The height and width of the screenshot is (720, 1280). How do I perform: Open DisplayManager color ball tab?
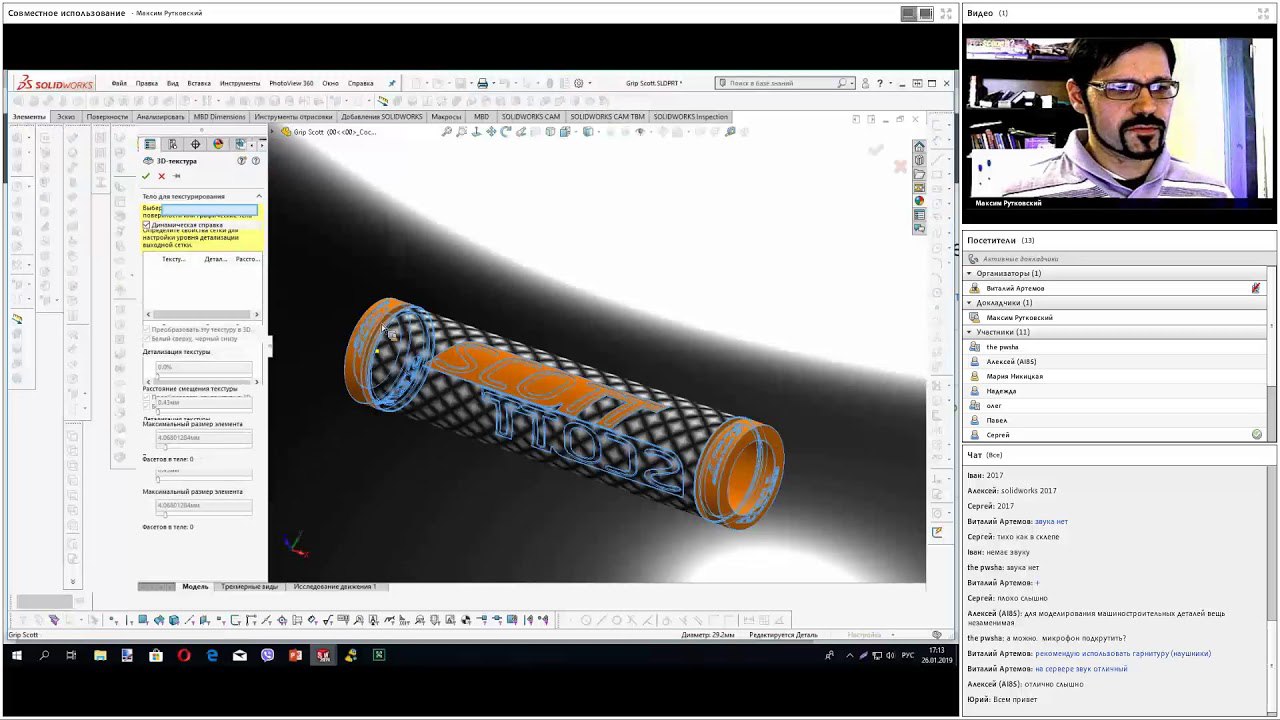coord(218,145)
